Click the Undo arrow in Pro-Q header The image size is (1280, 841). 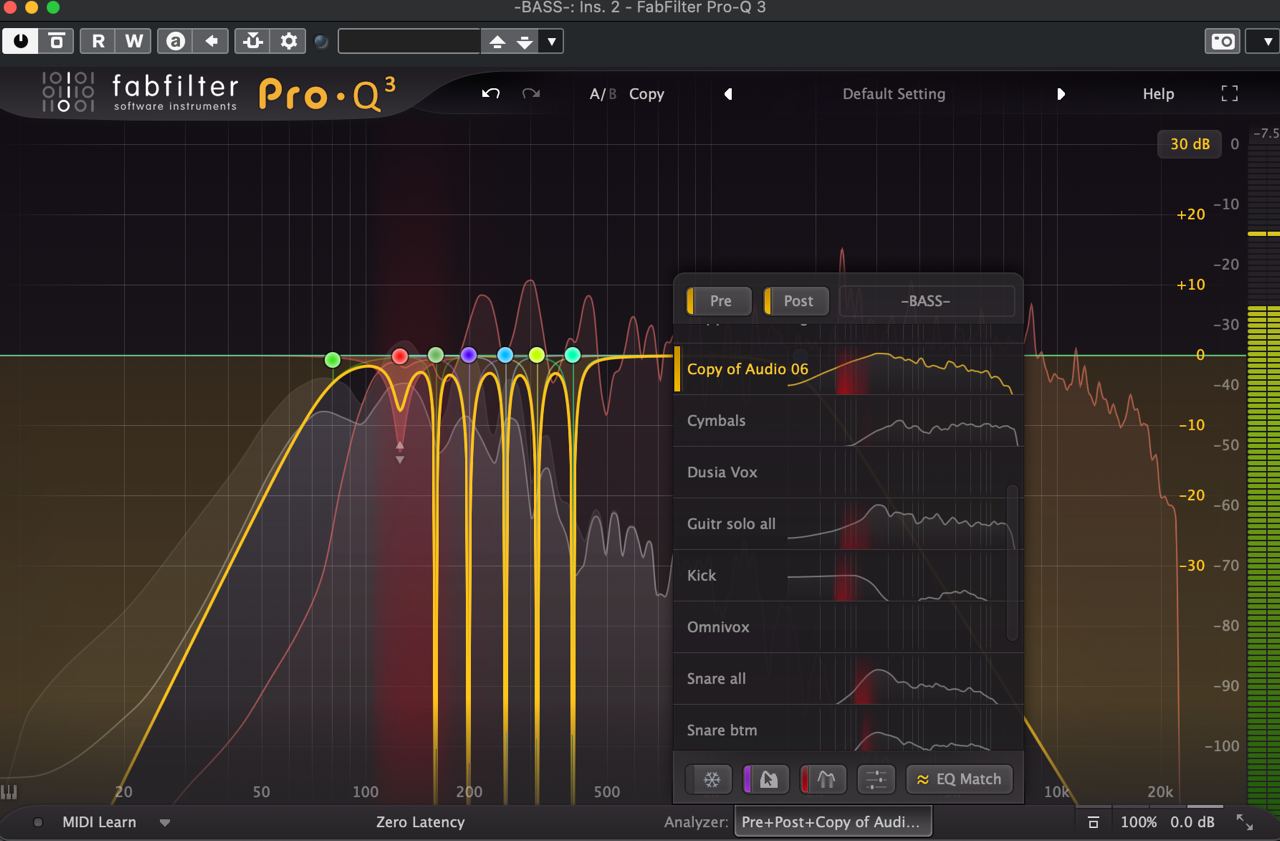(491, 93)
